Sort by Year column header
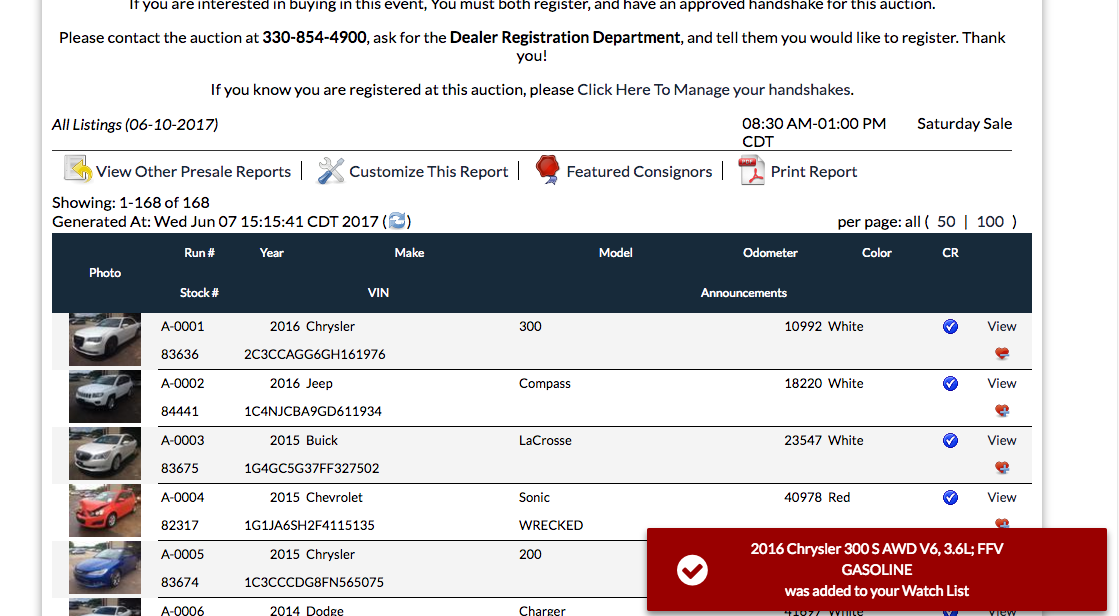The image size is (1119, 616). click(271, 253)
